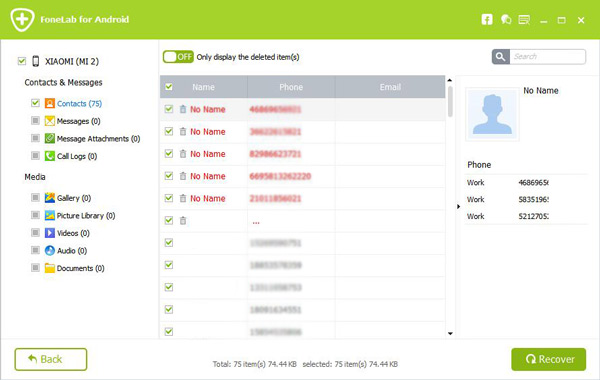Toggle only display deleted items switch
The height and width of the screenshot is (380, 600).
click(x=178, y=57)
